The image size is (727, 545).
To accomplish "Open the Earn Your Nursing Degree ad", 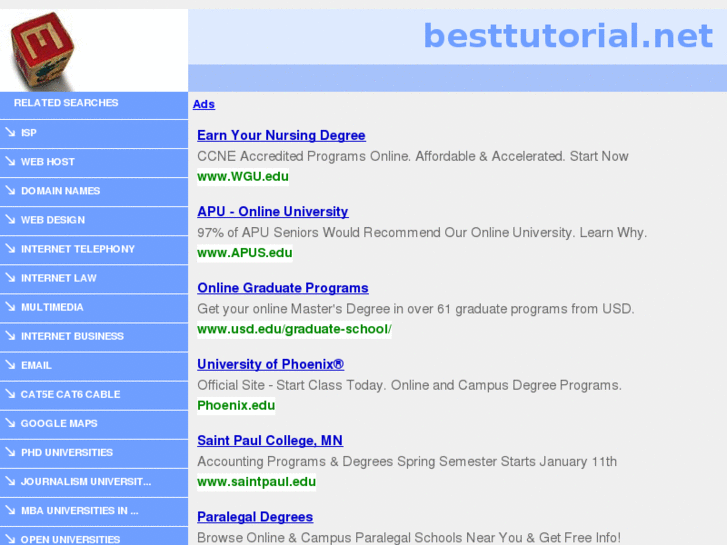I will tap(281, 135).
